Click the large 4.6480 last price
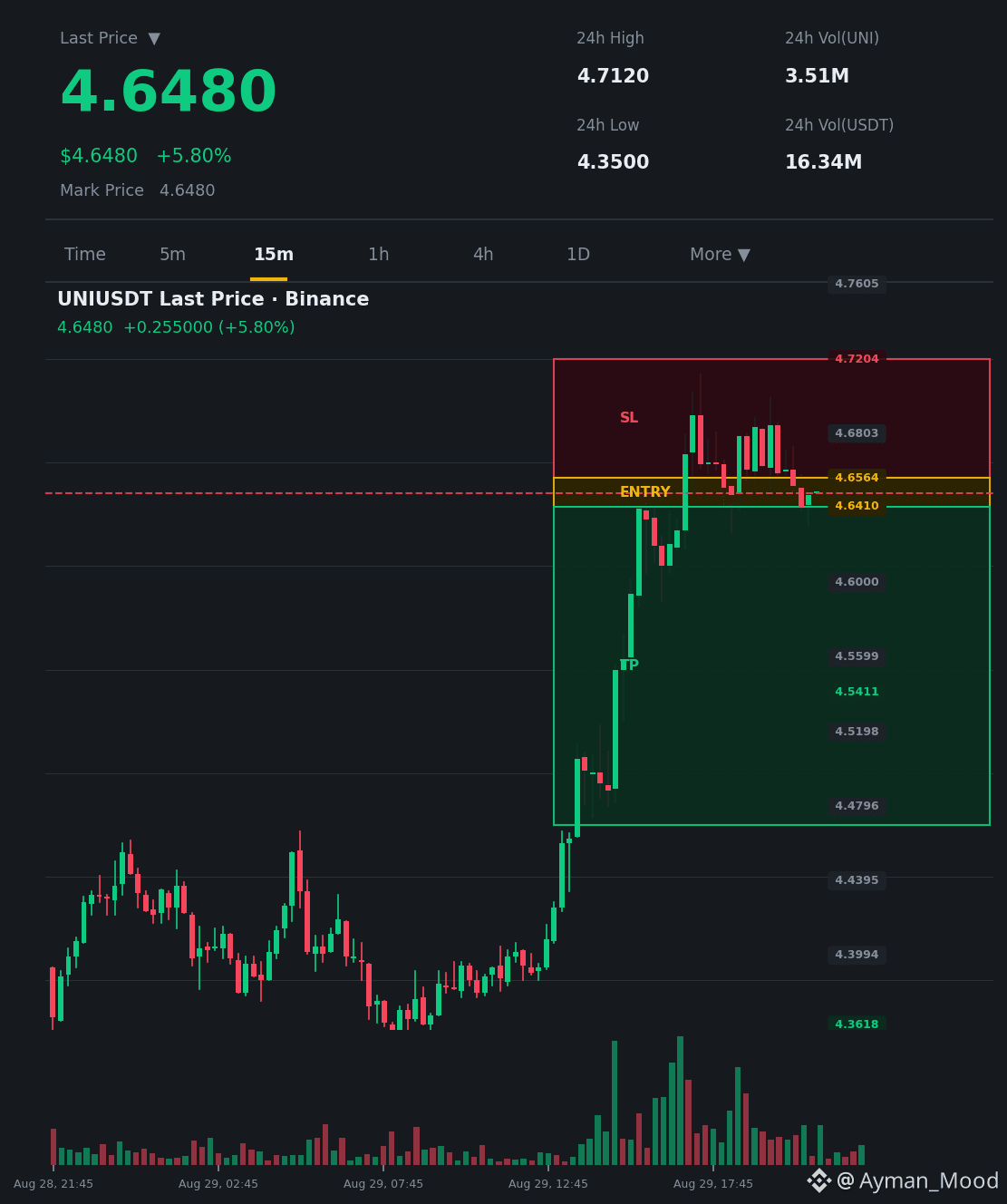The image size is (1007, 1204). [168, 92]
